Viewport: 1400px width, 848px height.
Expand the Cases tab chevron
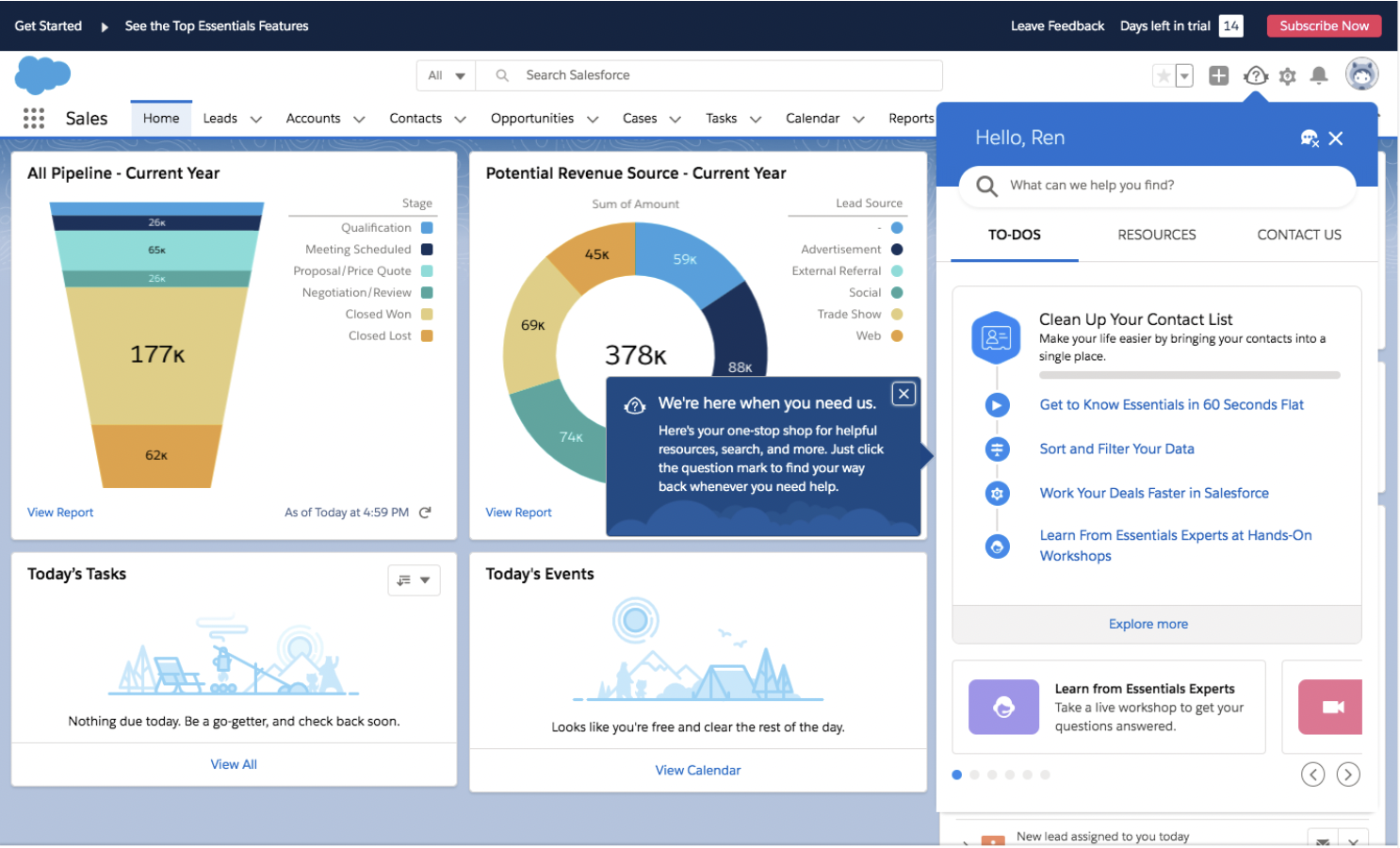pos(675,119)
